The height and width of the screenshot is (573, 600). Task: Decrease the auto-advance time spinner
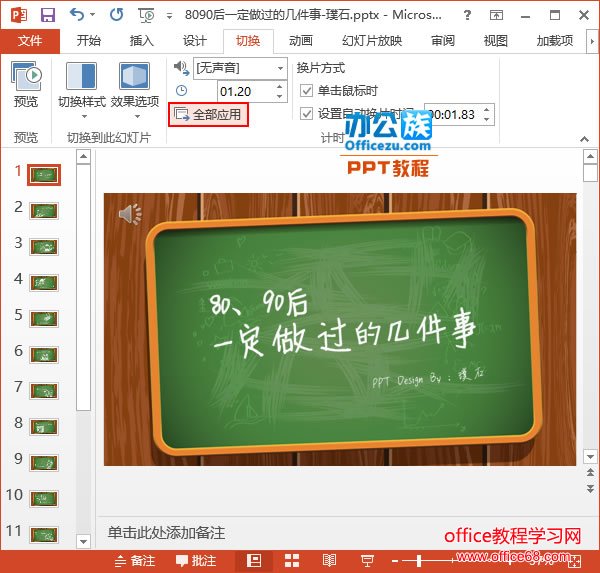click(x=487, y=119)
